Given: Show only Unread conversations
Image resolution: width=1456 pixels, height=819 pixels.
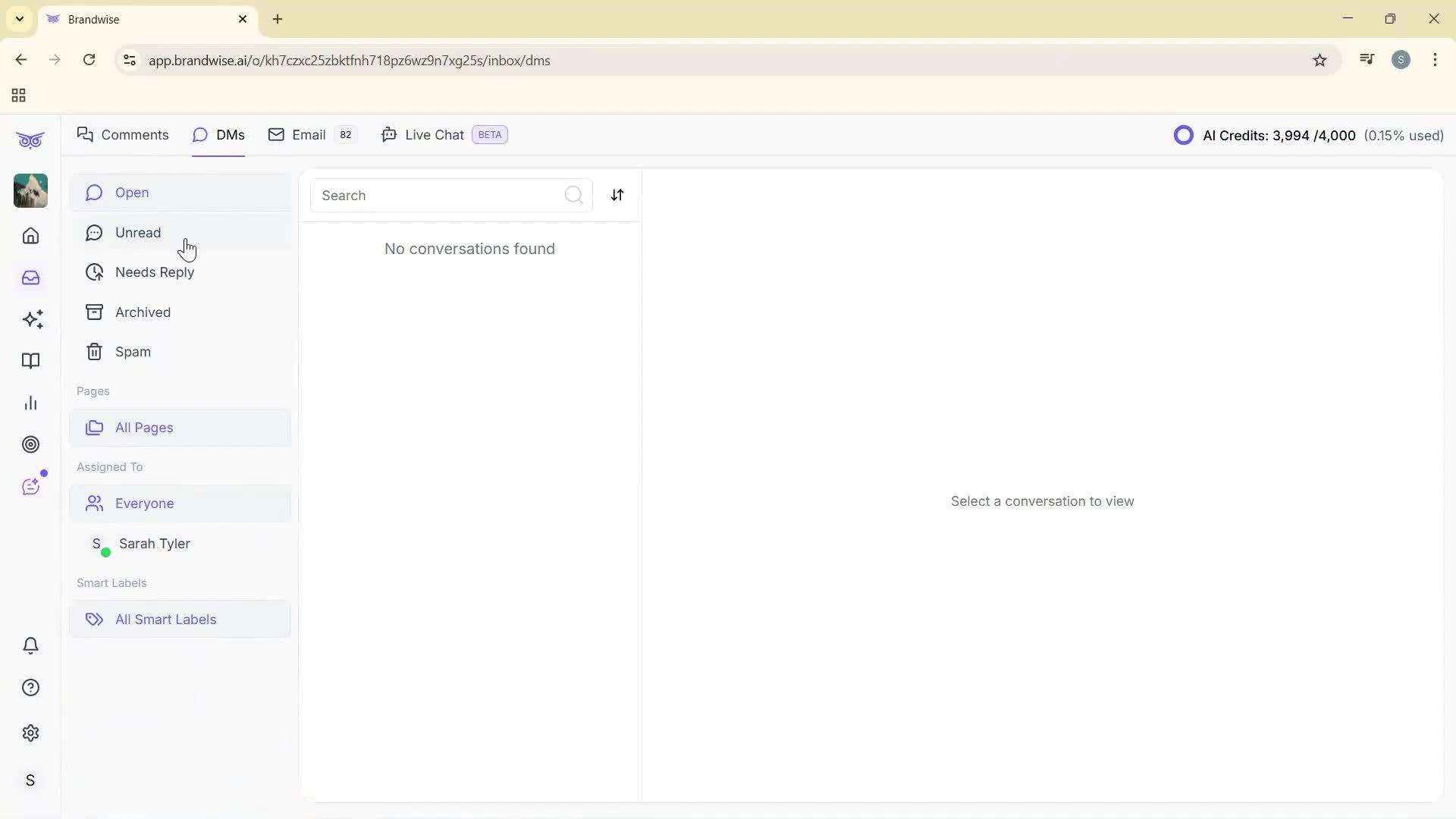Looking at the screenshot, I should (x=138, y=233).
